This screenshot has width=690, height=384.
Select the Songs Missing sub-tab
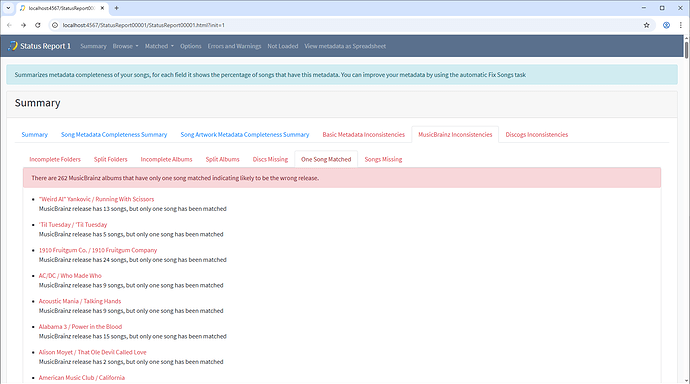click(x=383, y=159)
